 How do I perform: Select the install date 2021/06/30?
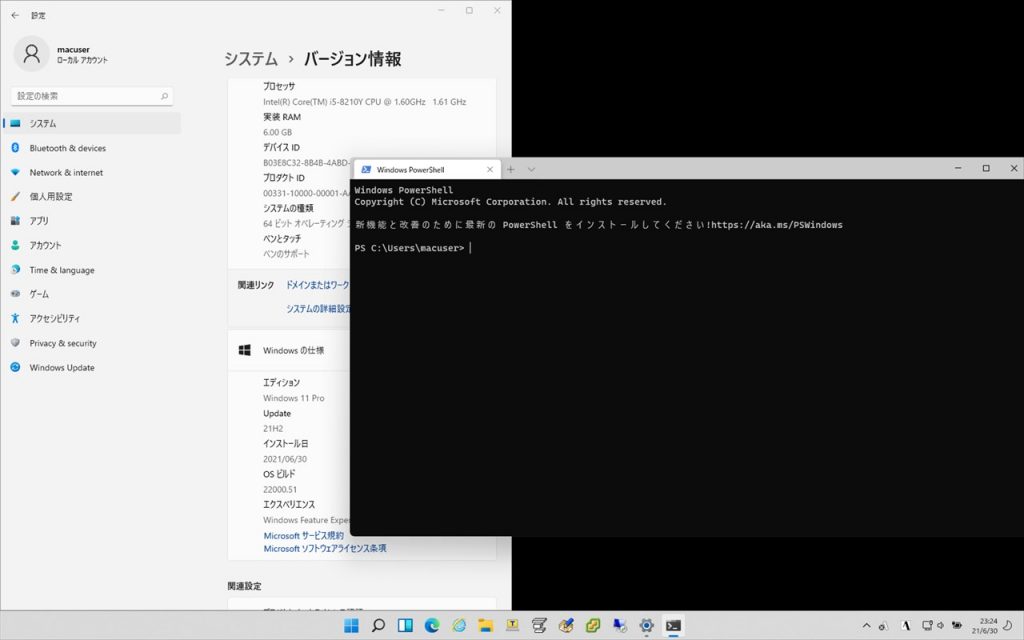(x=285, y=459)
